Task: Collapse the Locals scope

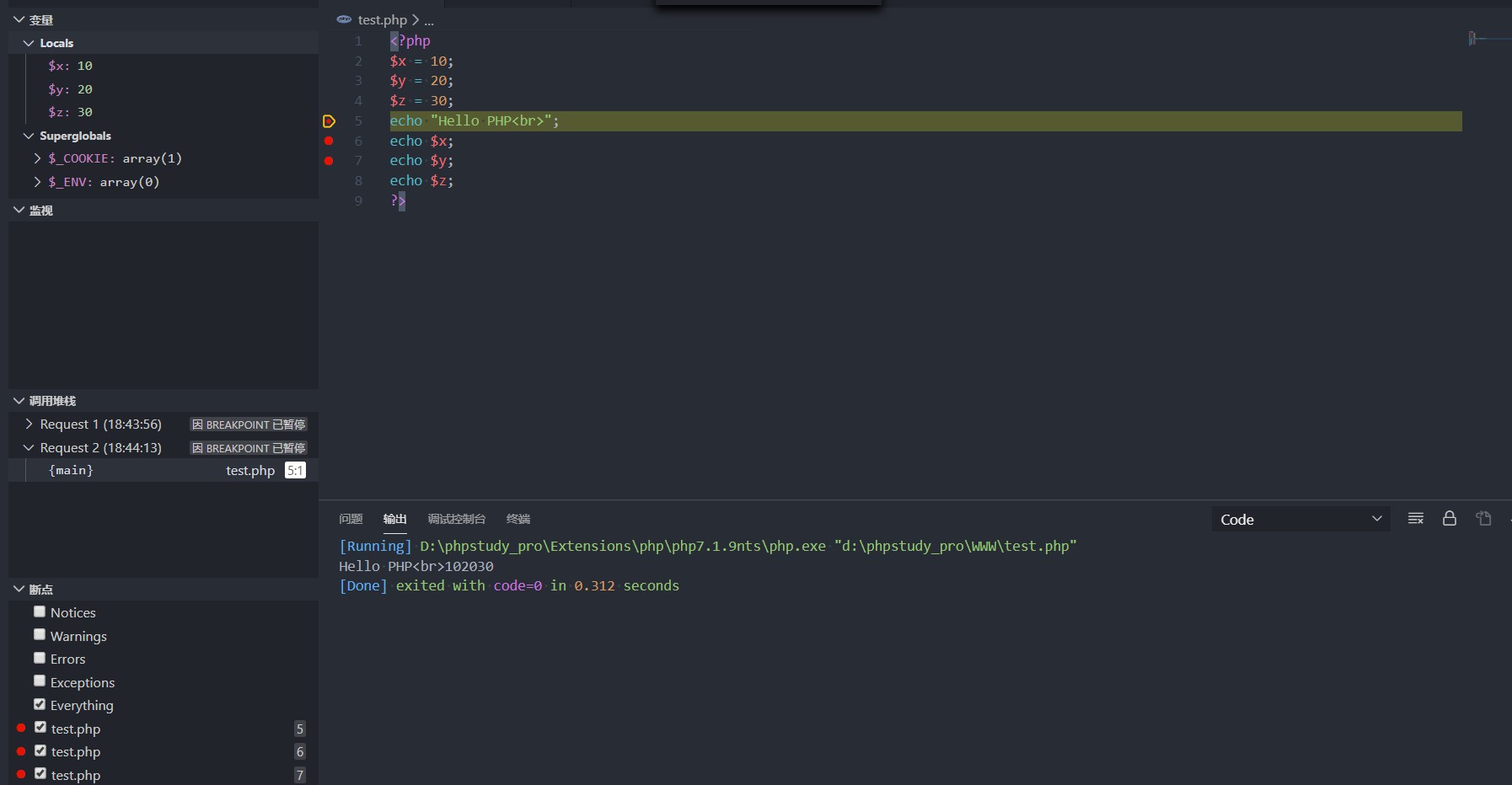Action: point(29,43)
